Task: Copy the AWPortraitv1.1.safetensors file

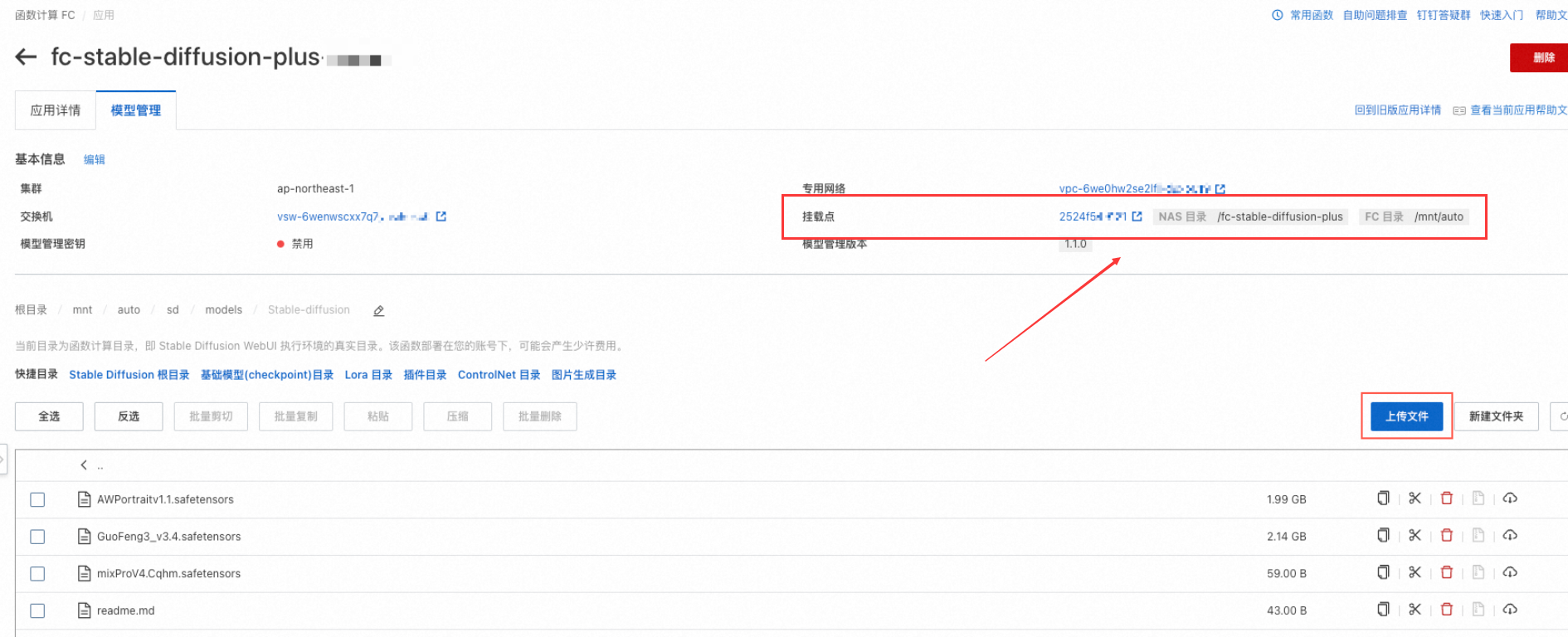Action: pyautogui.click(x=1383, y=498)
